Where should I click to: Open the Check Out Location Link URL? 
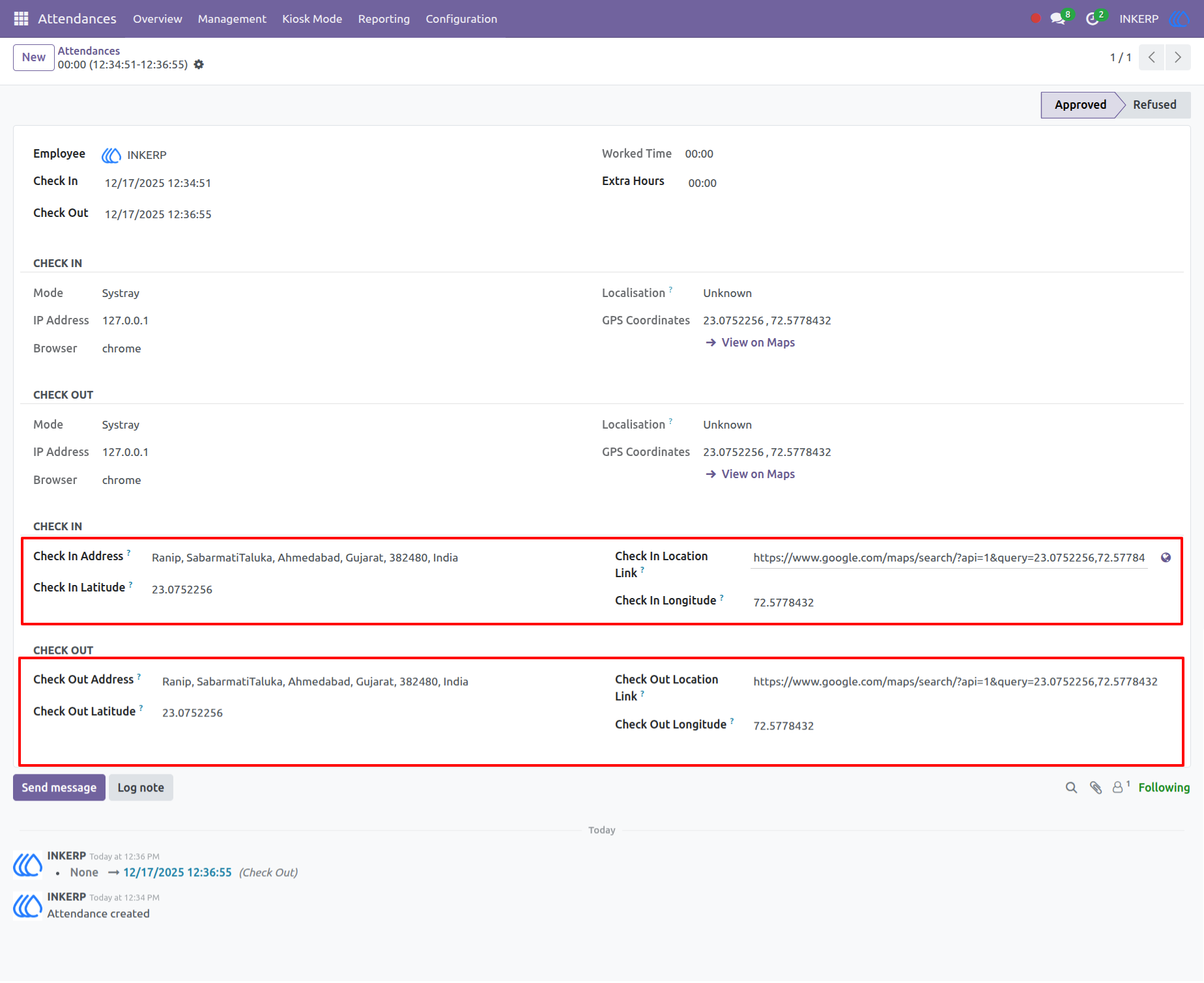955,681
